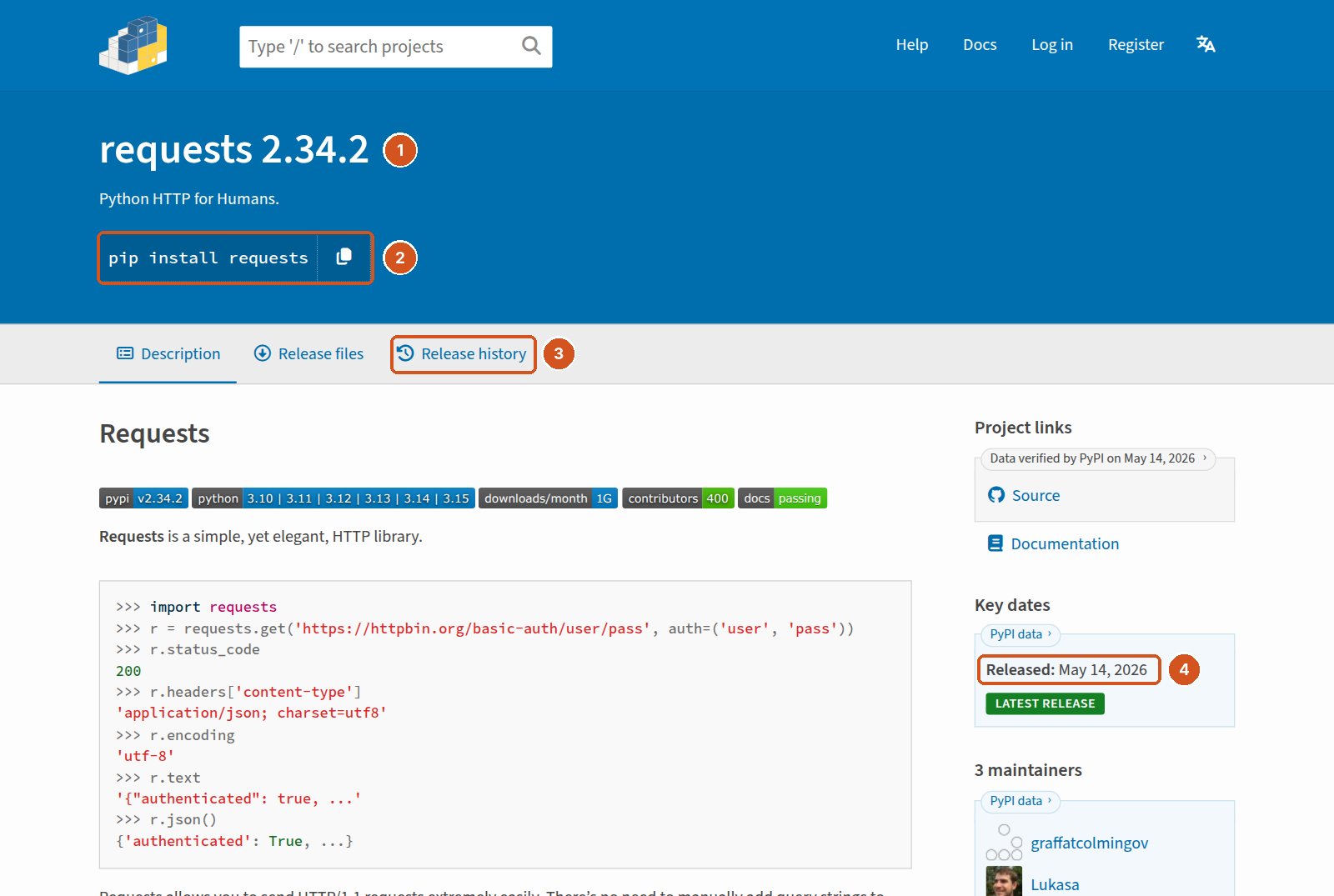Click the Release history clock icon
This screenshot has width=1334, height=896.
(x=405, y=353)
